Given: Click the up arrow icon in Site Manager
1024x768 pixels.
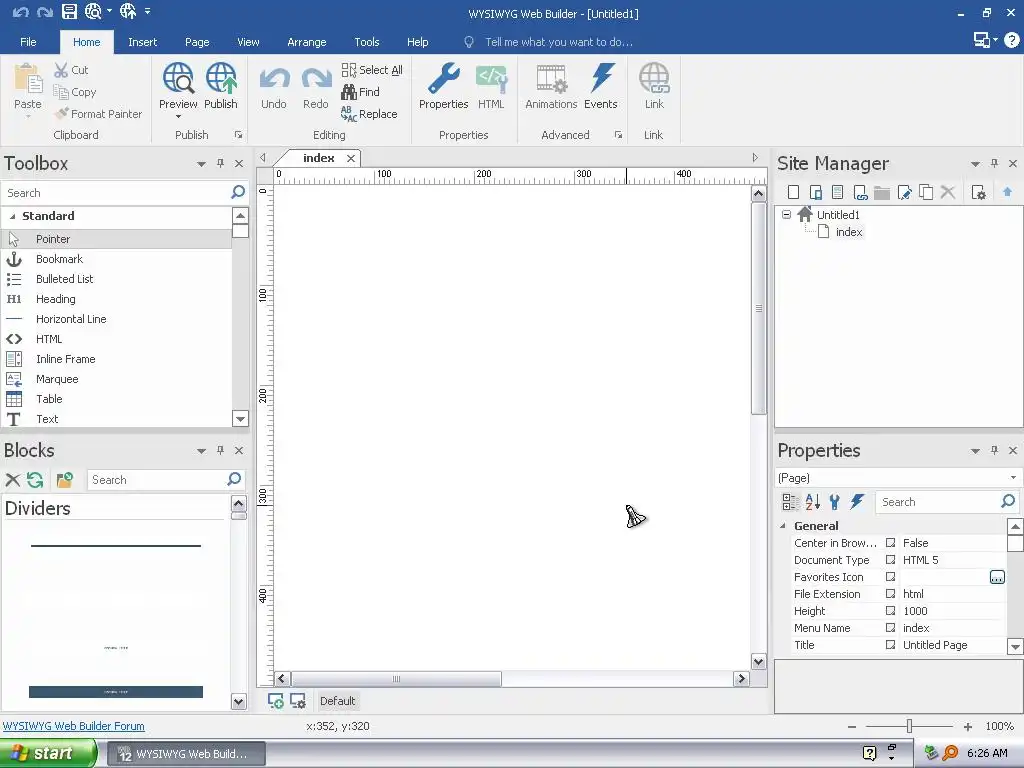Looking at the screenshot, I should point(1008,192).
